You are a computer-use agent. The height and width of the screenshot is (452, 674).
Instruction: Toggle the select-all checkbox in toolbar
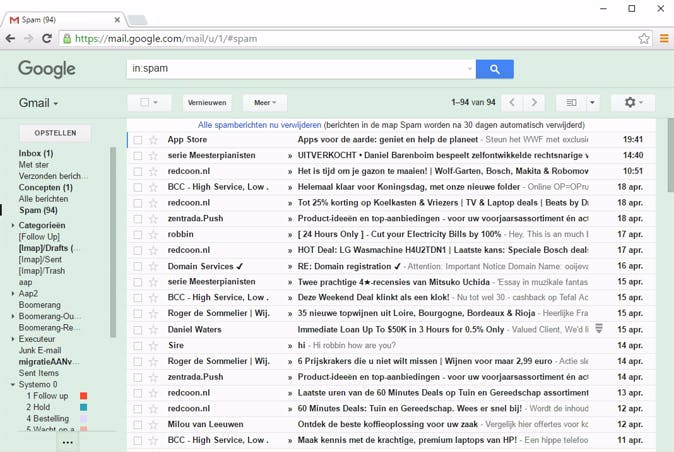[x=144, y=102]
